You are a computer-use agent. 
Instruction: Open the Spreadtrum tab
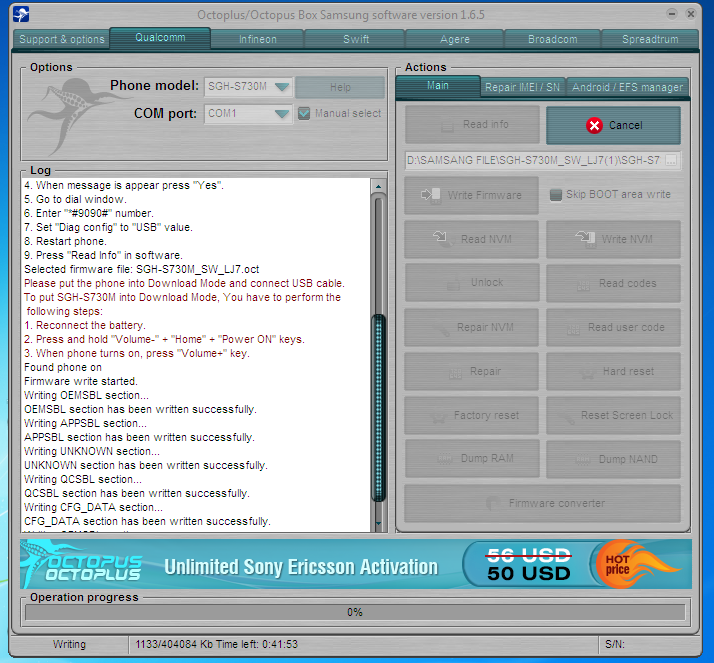click(650, 39)
